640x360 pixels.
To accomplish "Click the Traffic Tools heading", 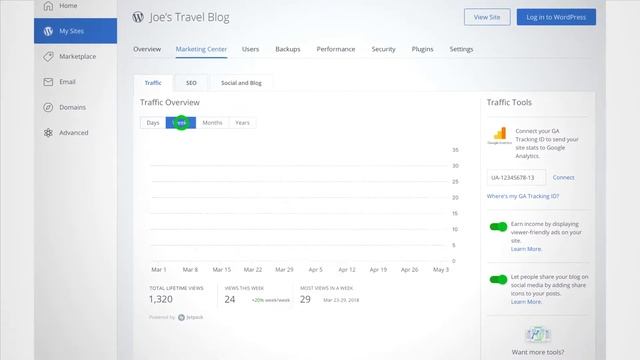I will 509,102.
